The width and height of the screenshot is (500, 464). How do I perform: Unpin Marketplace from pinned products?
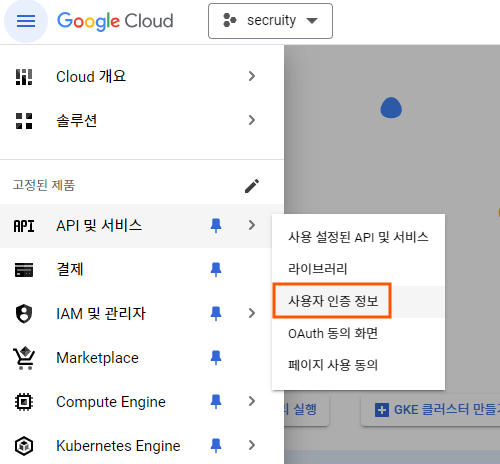pos(216,358)
